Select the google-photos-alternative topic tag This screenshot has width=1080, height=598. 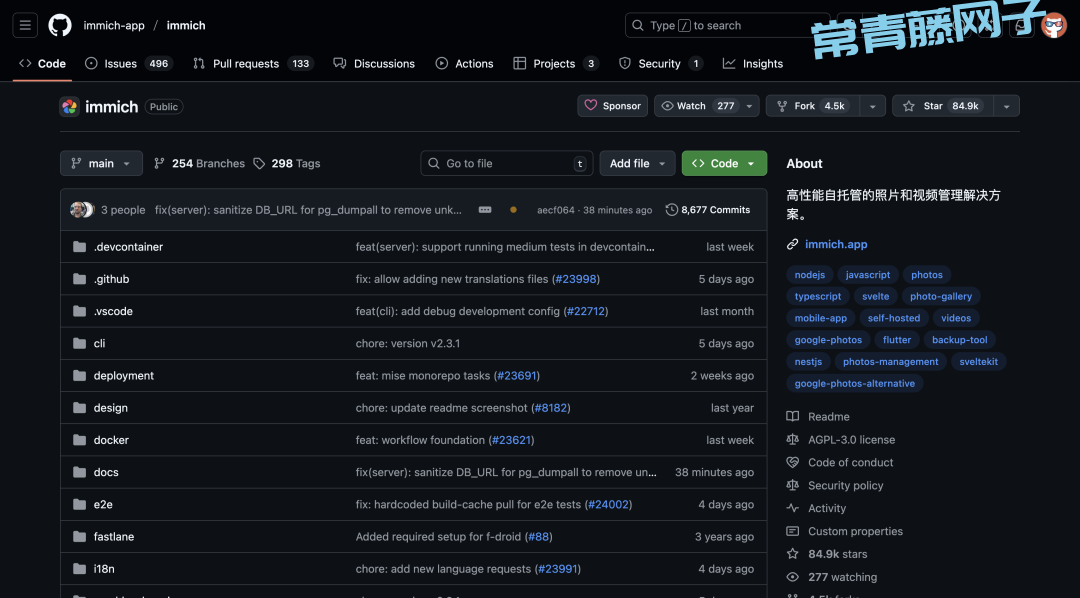click(x=854, y=383)
